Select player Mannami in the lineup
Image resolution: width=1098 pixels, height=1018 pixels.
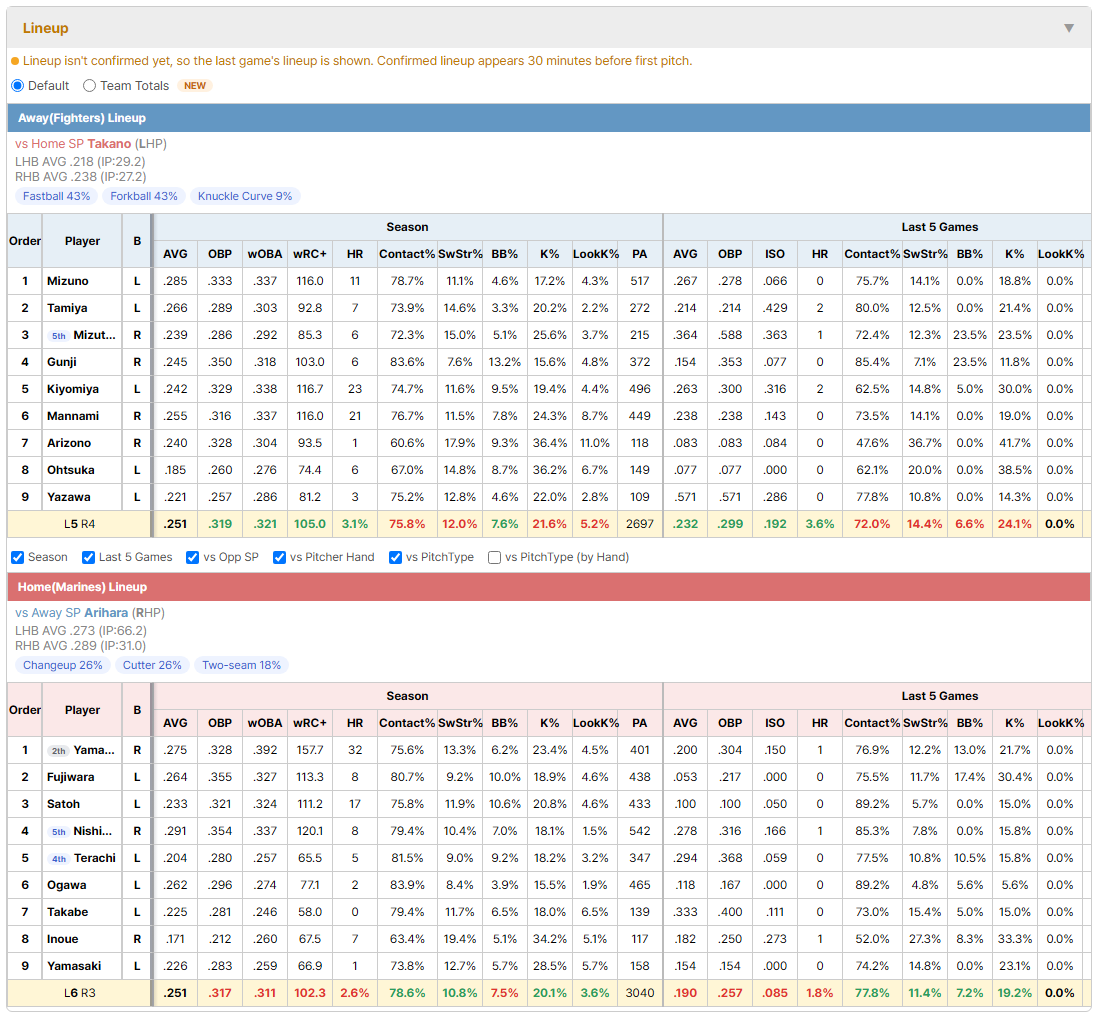(x=73, y=416)
